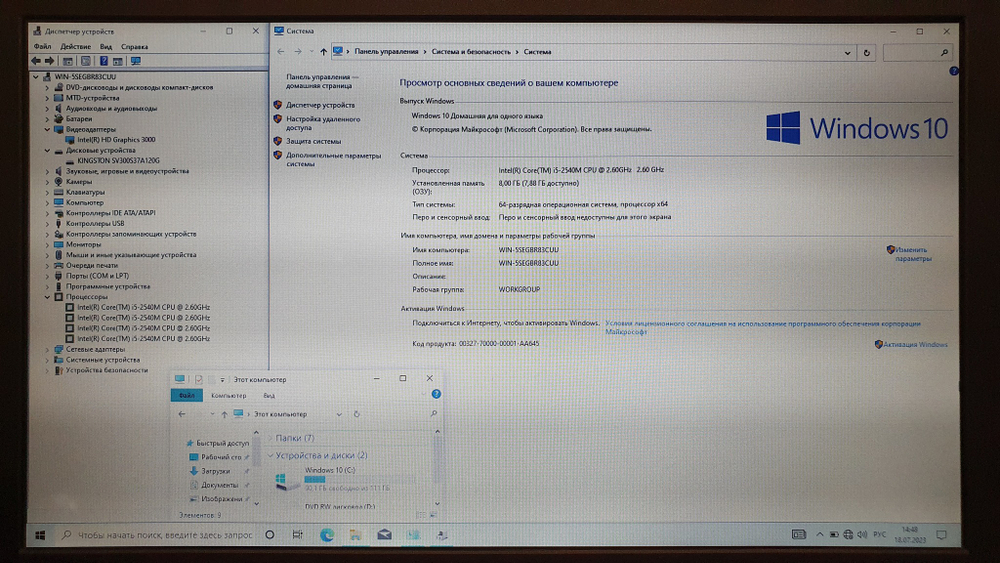Click scan-for-hardware monitor icon in Device Manager toolbar
The height and width of the screenshot is (563, 1000).
pos(135,61)
